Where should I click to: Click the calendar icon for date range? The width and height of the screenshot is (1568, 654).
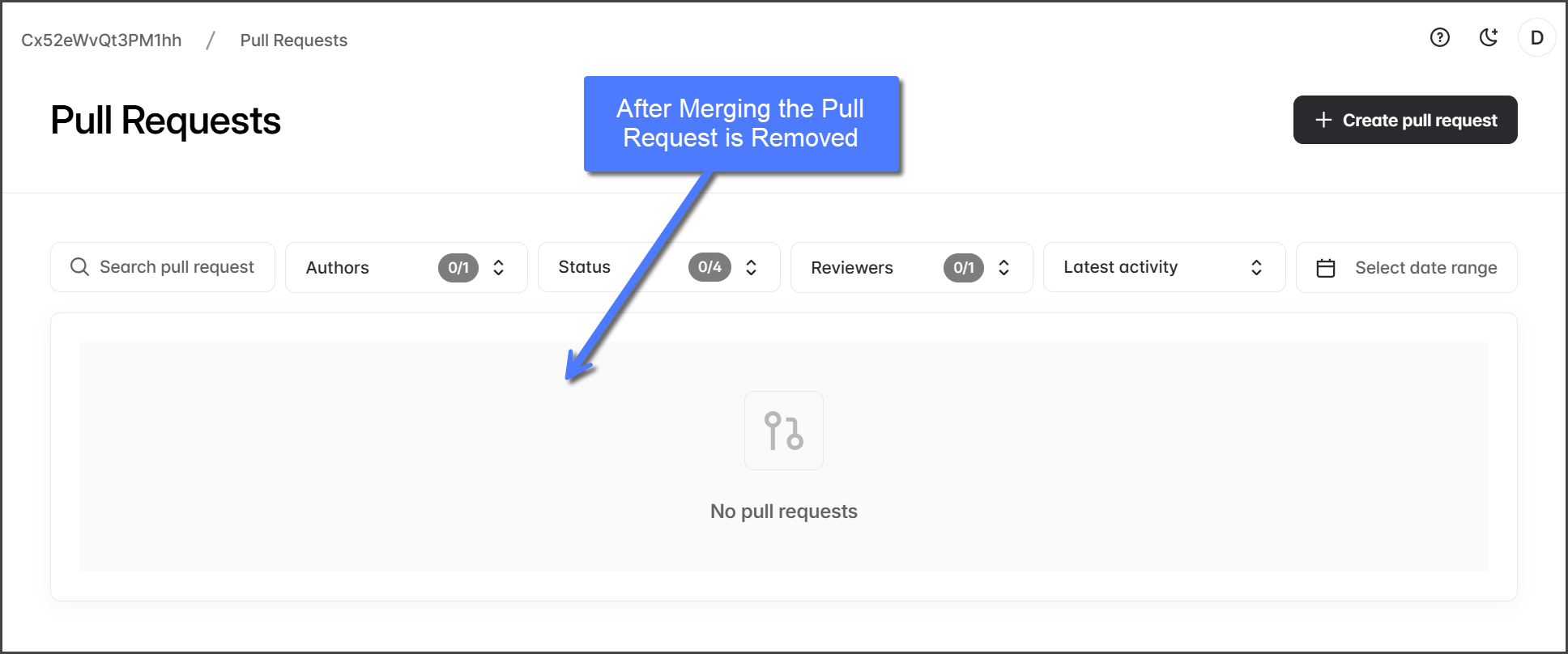coord(1326,268)
